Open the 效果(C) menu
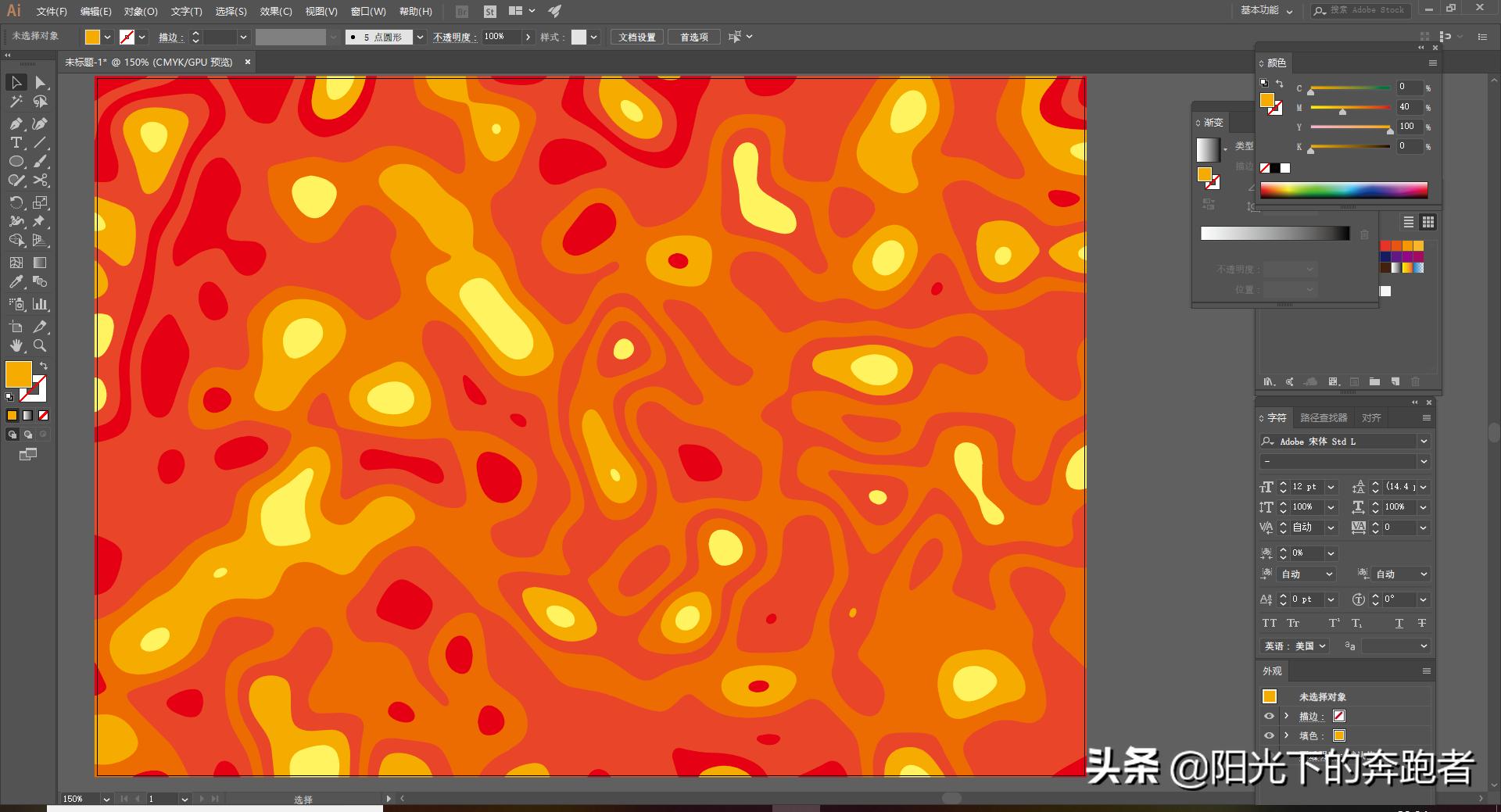The image size is (1501, 812). pyautogui.click(x=275, y=11)
